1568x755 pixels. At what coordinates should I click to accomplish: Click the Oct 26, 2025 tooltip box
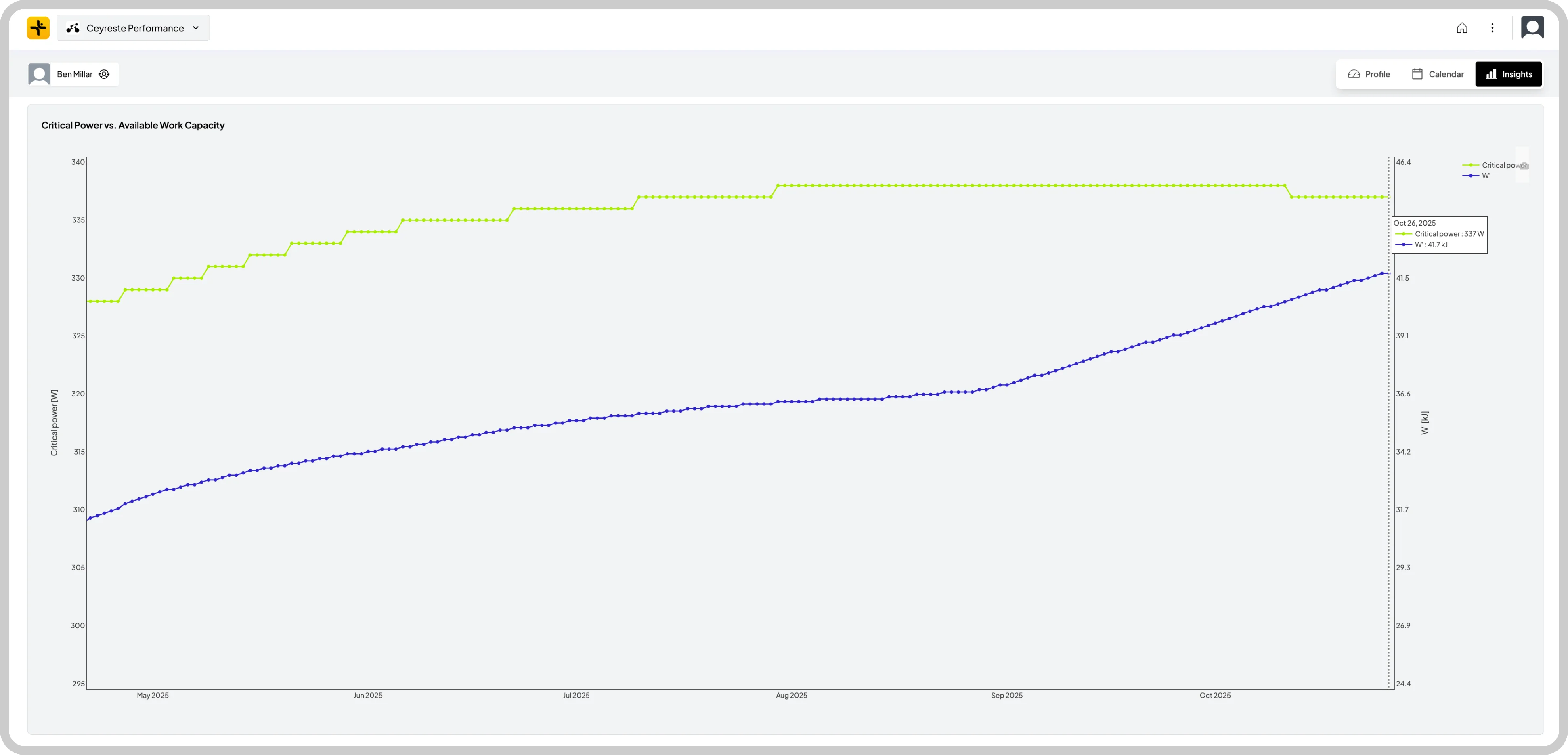(x=1439, y=235)
